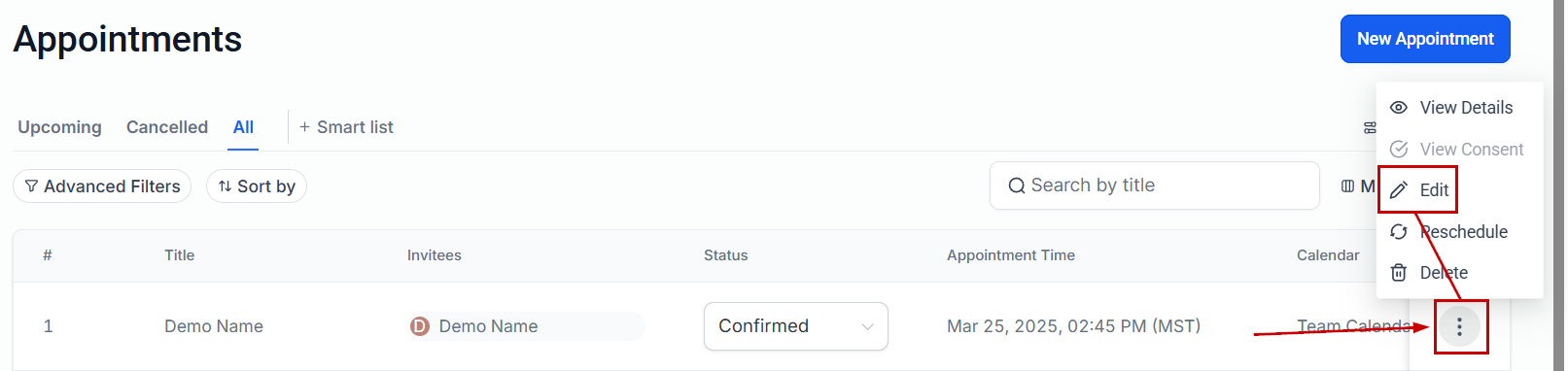The image size is (1568, 371).
Task: Click the funnel icon on Advanced Filters
Action: point(31,186)
